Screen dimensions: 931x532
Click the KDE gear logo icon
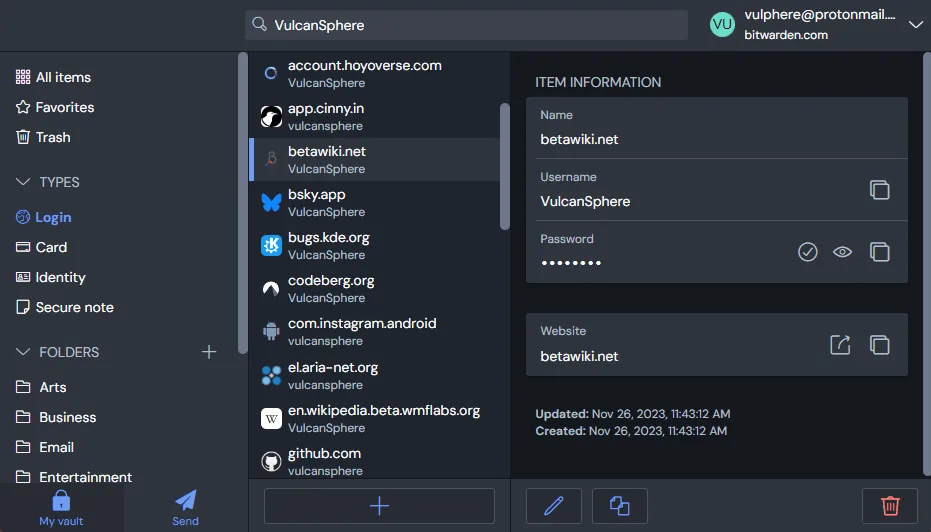(271, 245)
